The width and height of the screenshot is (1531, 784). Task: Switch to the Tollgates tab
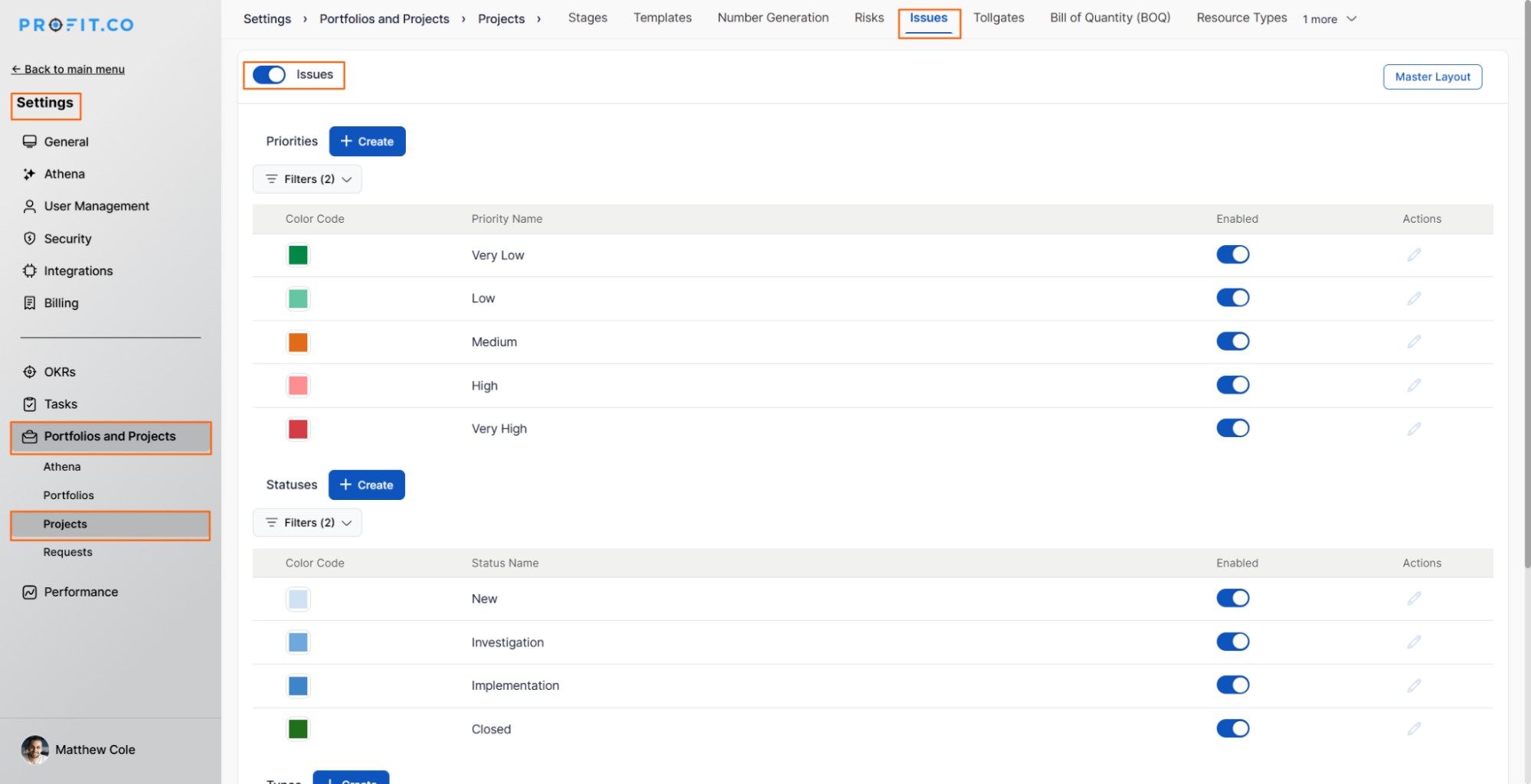998,18
